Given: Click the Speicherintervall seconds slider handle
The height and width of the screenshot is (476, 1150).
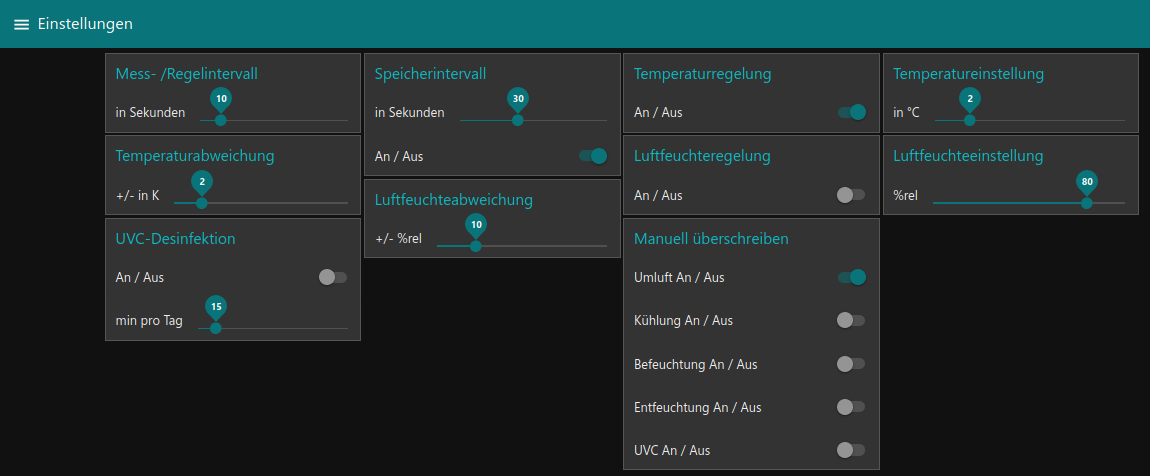Looking at the screenshot, I should coord(517,120).
